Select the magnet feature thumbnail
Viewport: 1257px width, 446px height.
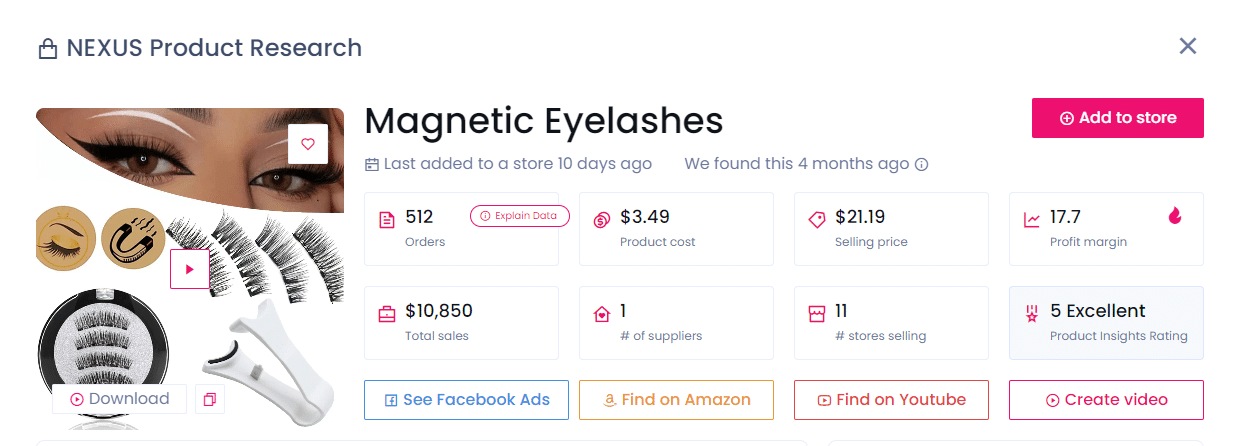(x=133, y=238)
